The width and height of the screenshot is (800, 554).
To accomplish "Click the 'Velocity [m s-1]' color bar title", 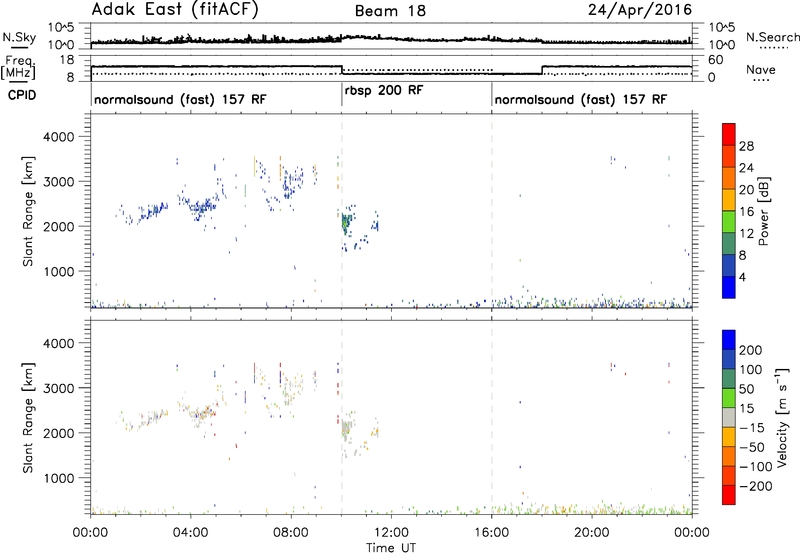I will pyautogui.click(x=782, y=417).
